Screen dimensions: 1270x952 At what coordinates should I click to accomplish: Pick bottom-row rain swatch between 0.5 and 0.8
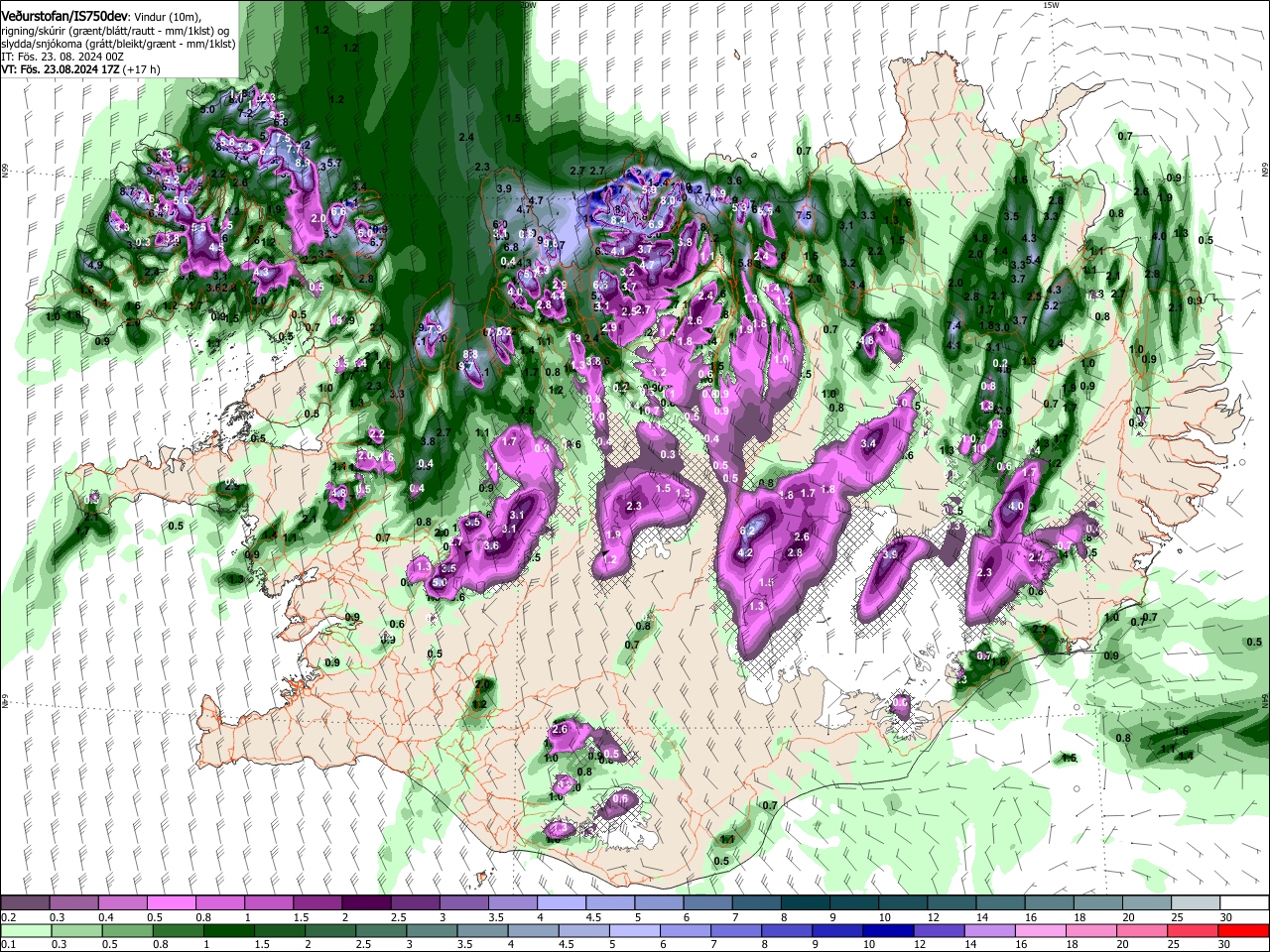[x=127, y=930]
